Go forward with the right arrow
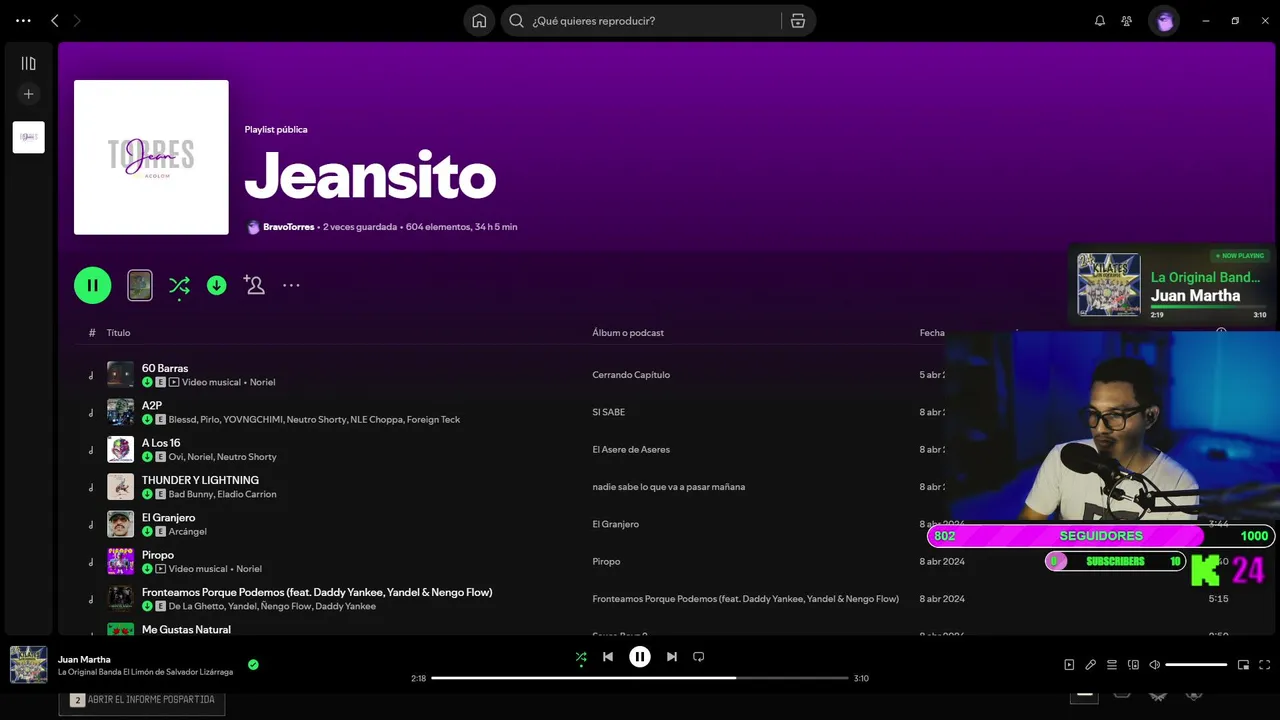The image size is (1280, 720). click(77, 20)
